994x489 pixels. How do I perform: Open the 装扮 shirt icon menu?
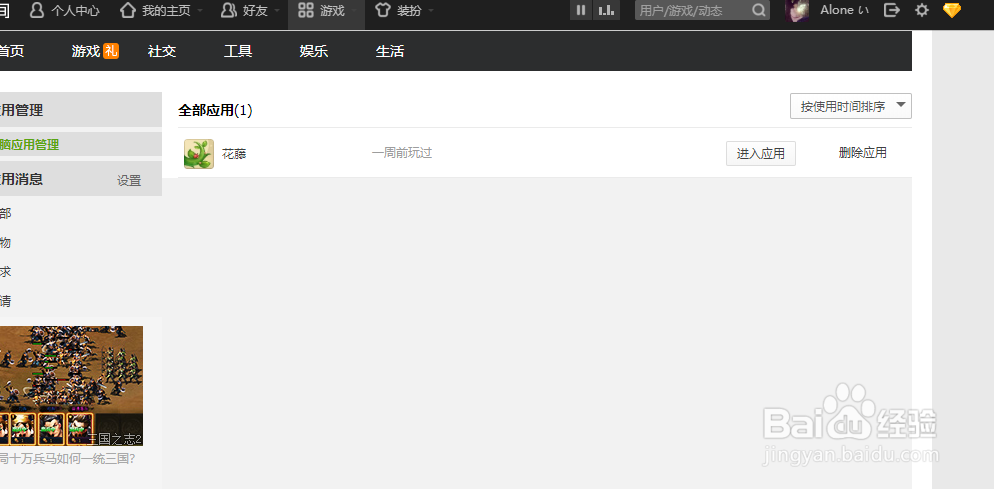(383, 10)
